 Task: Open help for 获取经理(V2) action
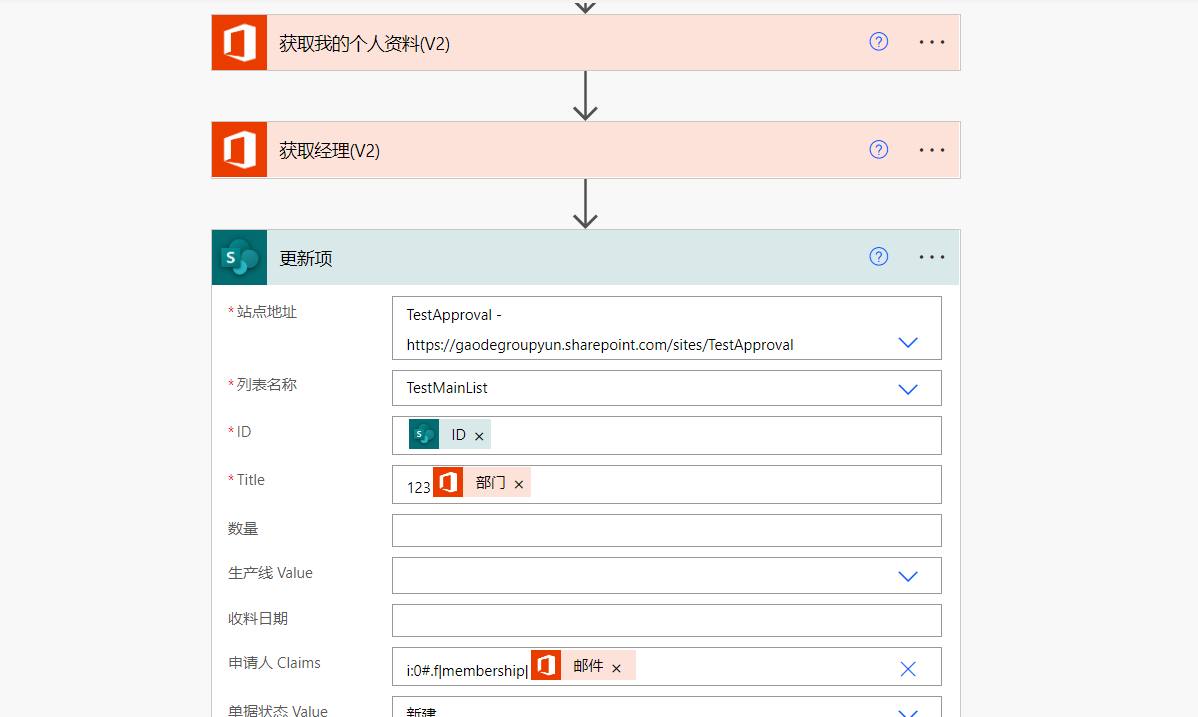click(x=879, y=150)
